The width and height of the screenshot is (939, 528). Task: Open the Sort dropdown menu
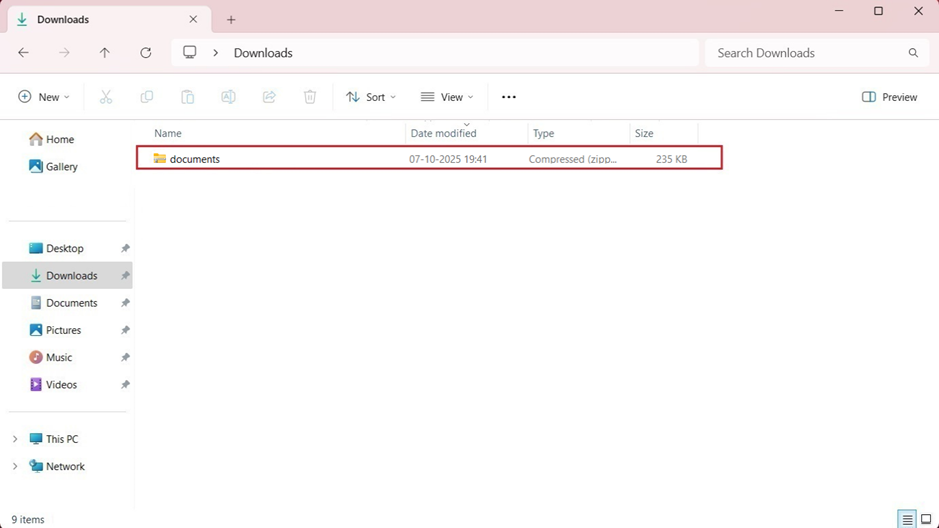(371, 97)
